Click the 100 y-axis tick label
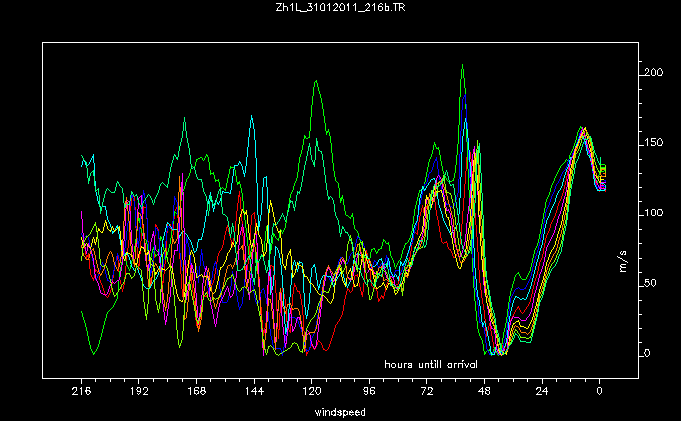Screen dimensions: 681x421 [654, 213]
